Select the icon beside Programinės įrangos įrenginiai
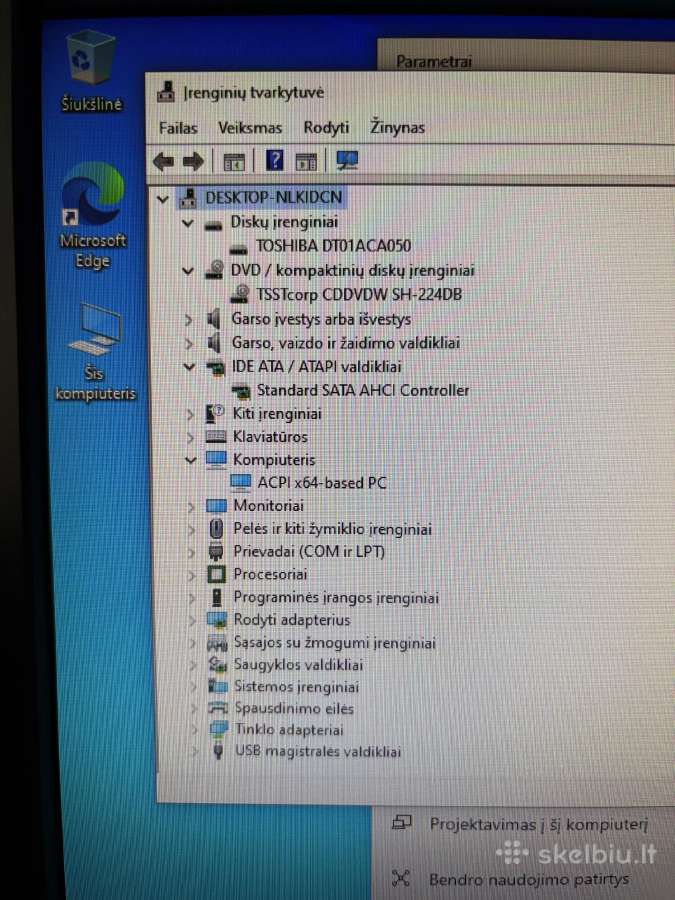Screen dimensions: 675x900 [x=217, y=598]
